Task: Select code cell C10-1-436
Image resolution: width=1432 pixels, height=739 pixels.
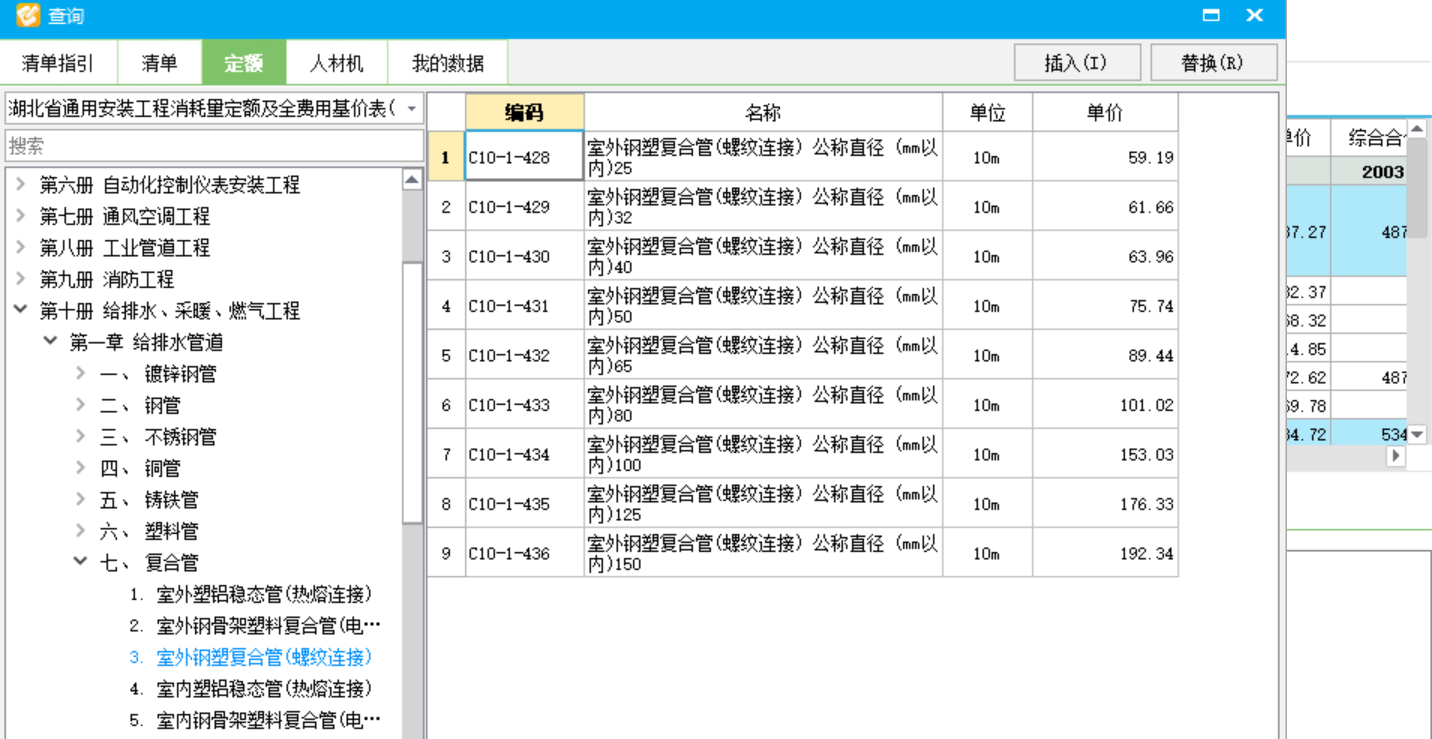Action: click(x=524, y=553)
